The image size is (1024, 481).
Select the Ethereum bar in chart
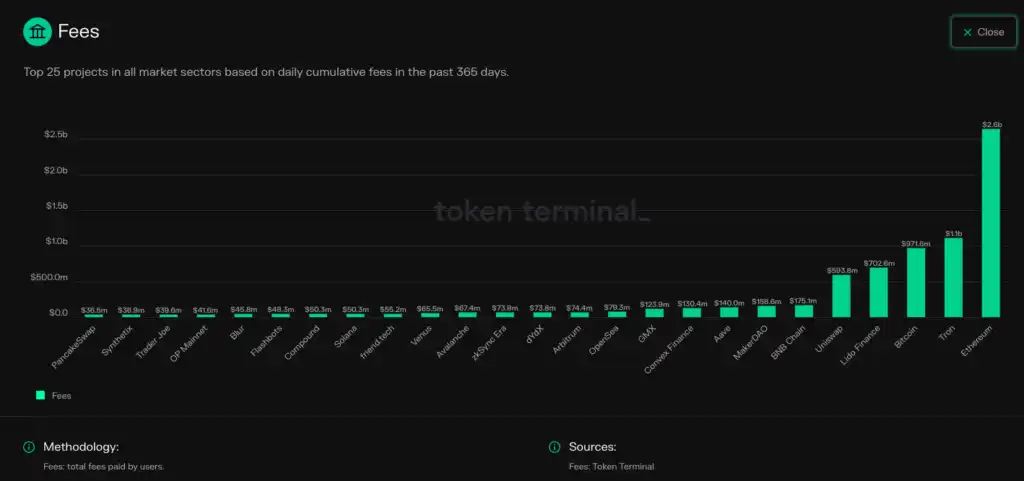(x=990, y=222)
